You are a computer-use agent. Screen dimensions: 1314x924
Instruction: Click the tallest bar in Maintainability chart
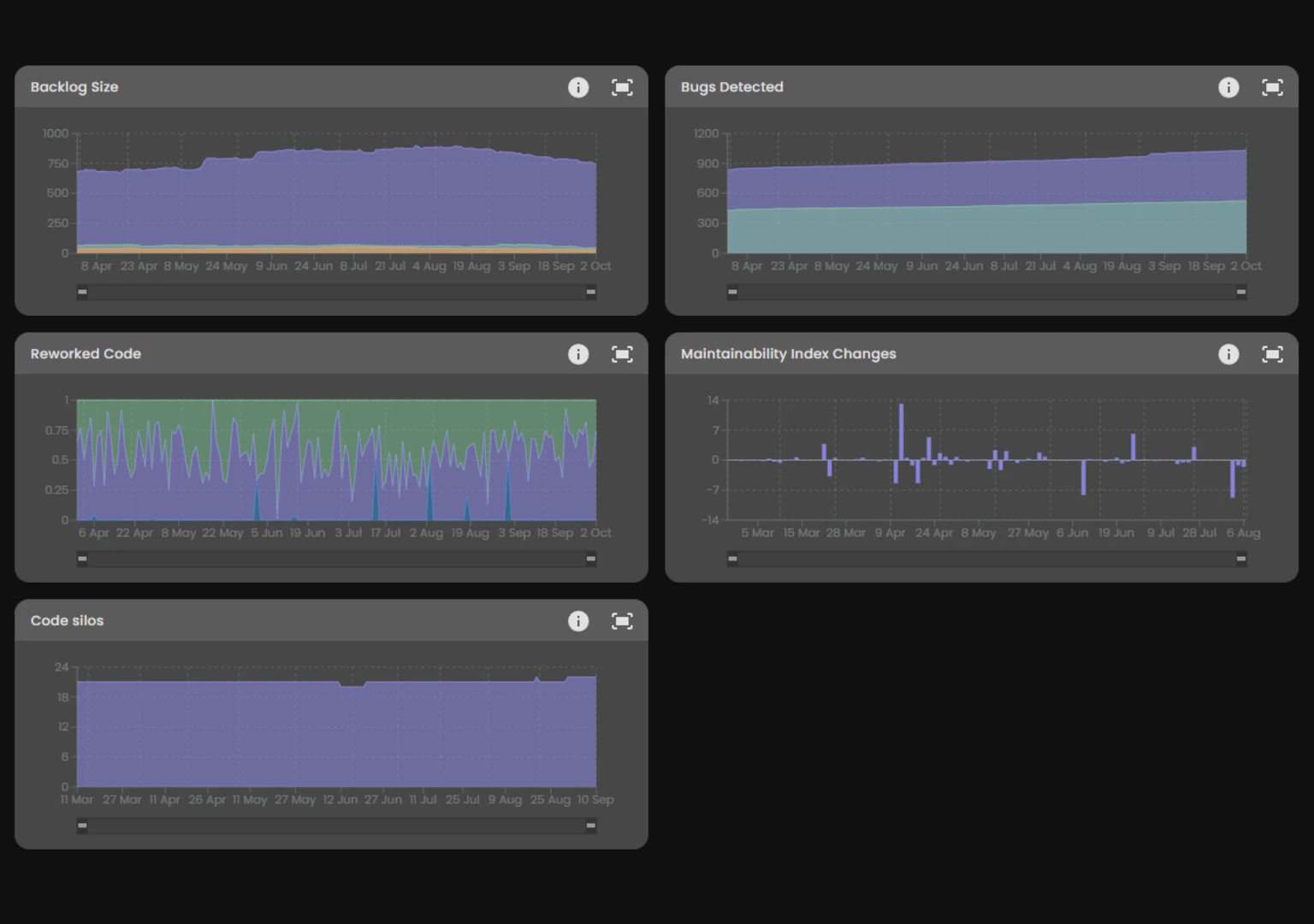(901, 432)
